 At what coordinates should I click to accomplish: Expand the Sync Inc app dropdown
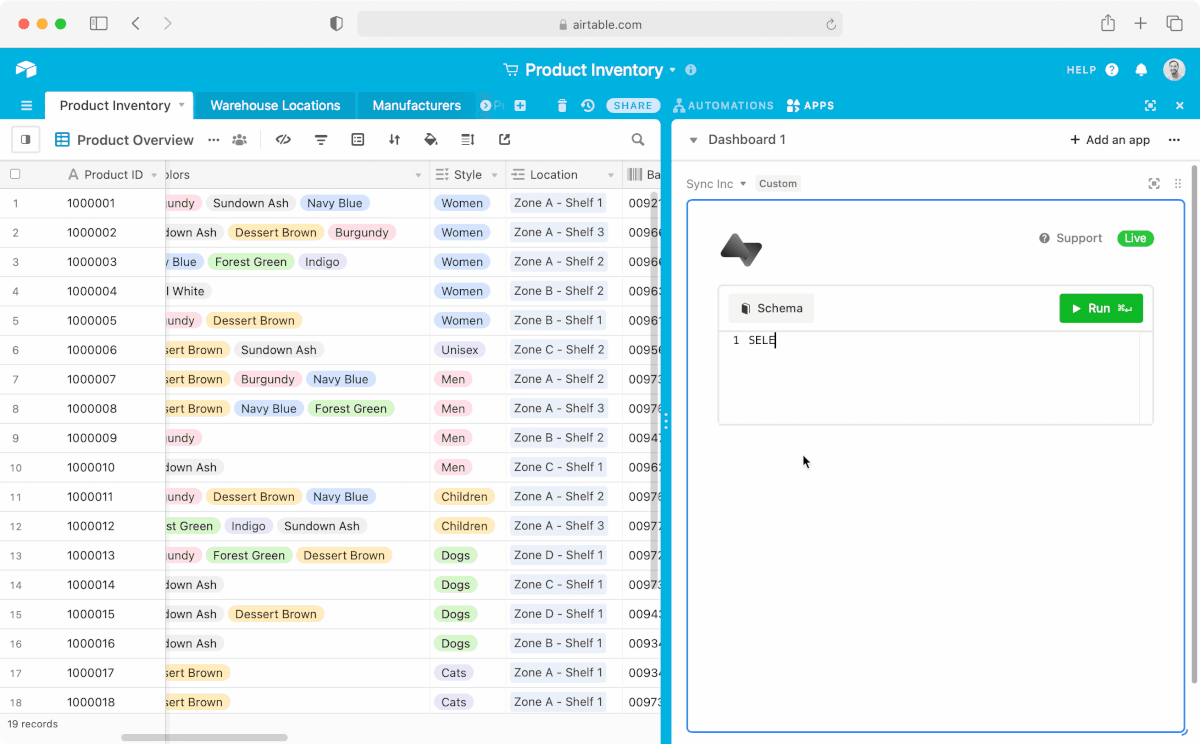click(743, 184)
